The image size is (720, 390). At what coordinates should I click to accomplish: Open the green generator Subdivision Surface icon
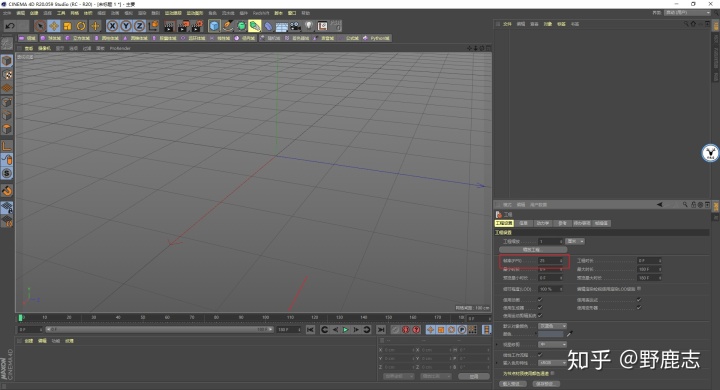pos(241,26)
